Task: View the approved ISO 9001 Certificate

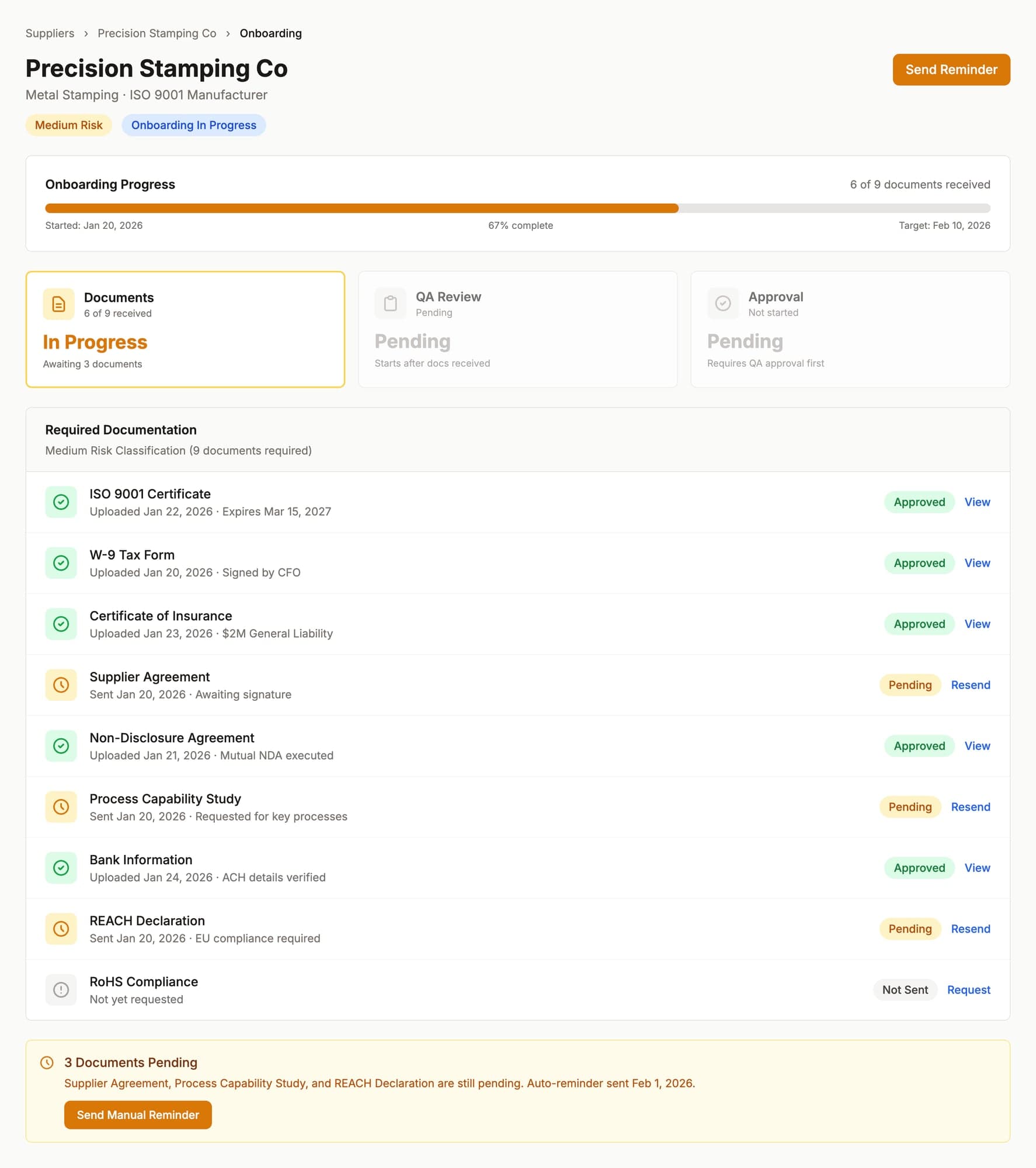Action: point(976,502)
